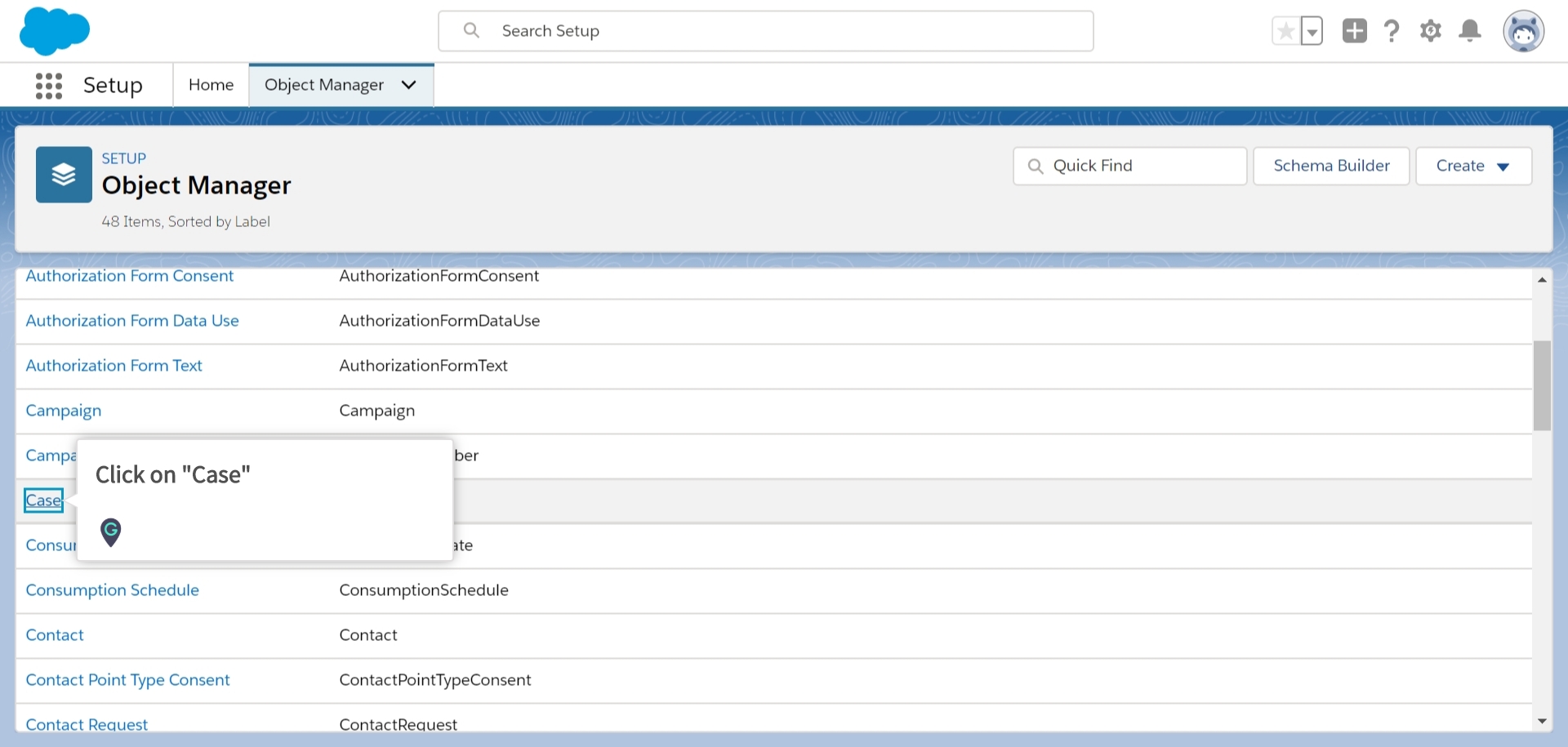Viewport: 1568px width, 747px height.
Task: Click the ContactPointTypeConsent API name
Action: 435,680
